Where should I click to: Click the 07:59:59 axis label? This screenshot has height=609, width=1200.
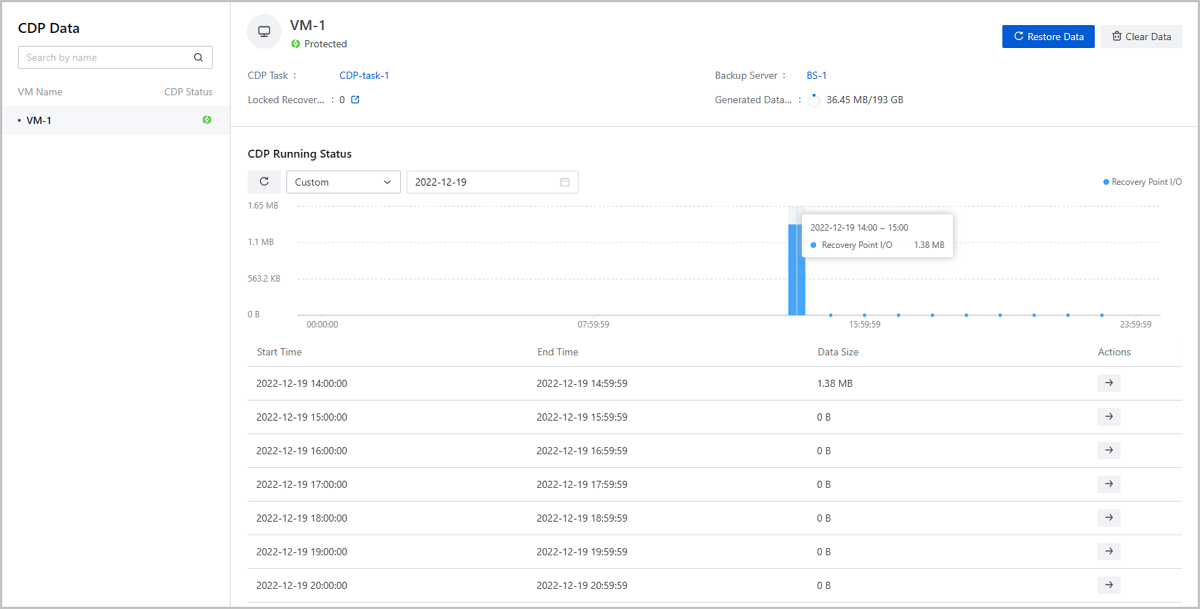point(594,325)
